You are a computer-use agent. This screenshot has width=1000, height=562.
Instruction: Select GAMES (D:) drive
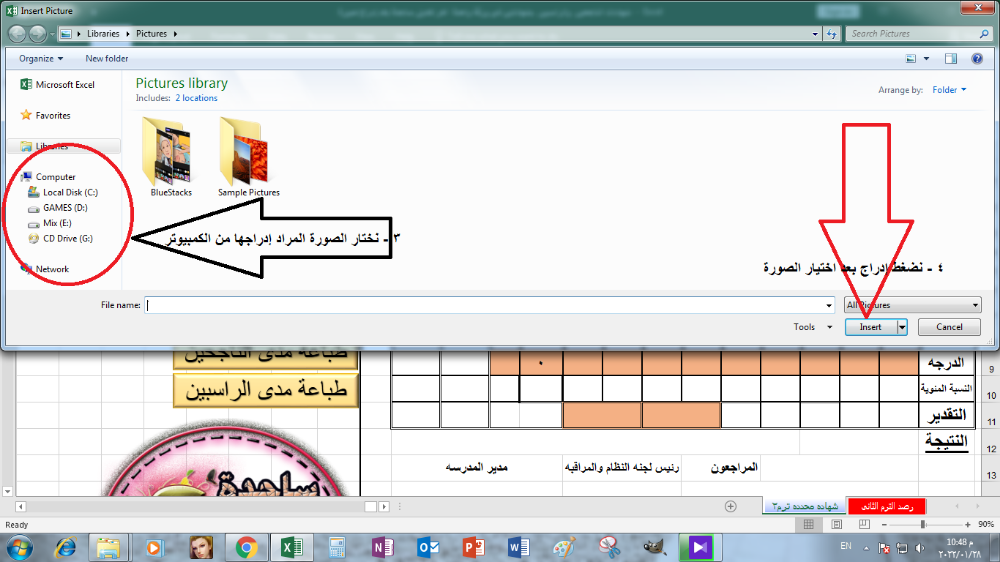(x=57, y=207)
